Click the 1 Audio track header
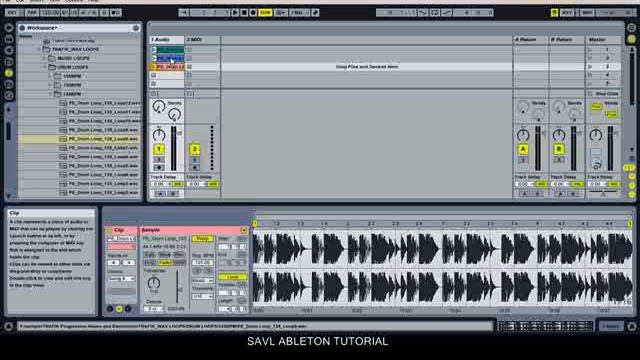The width and height of the screenshot is (640, 360). pos(167,40)
